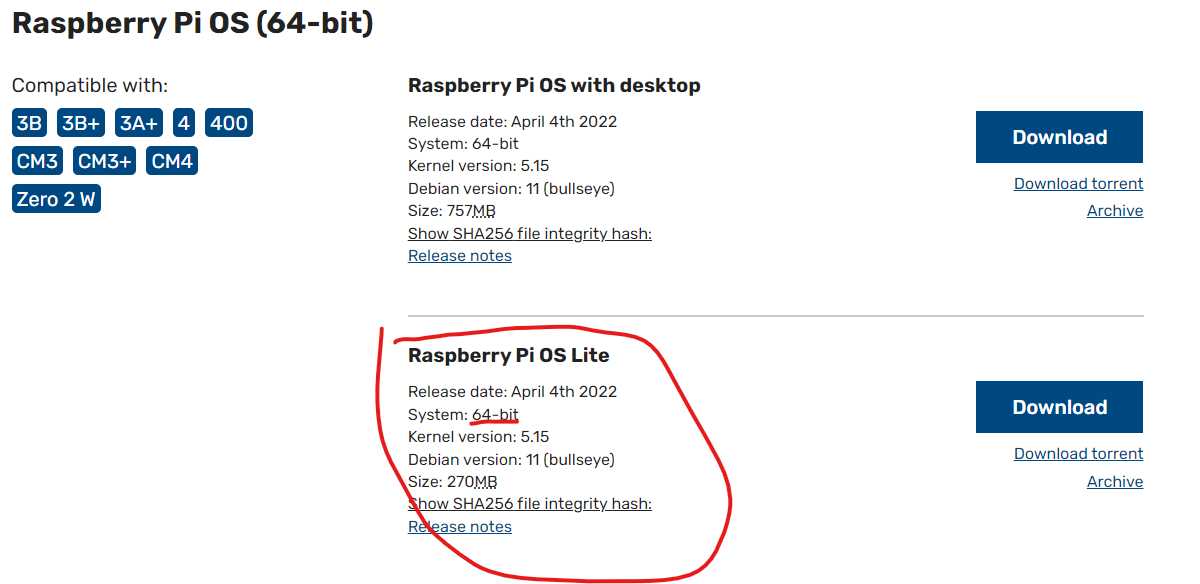Click the Raspberry Pi OS Lite heading
This screenshot has width=1200, height=584.
pos(508,356)
